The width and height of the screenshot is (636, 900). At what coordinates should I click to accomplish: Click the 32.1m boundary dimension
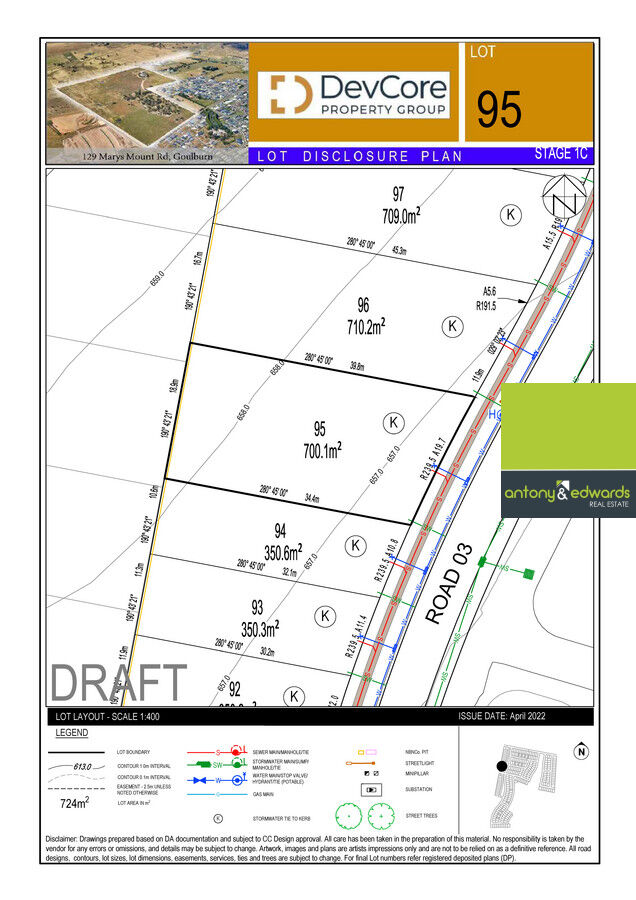(x=290, y=572)
